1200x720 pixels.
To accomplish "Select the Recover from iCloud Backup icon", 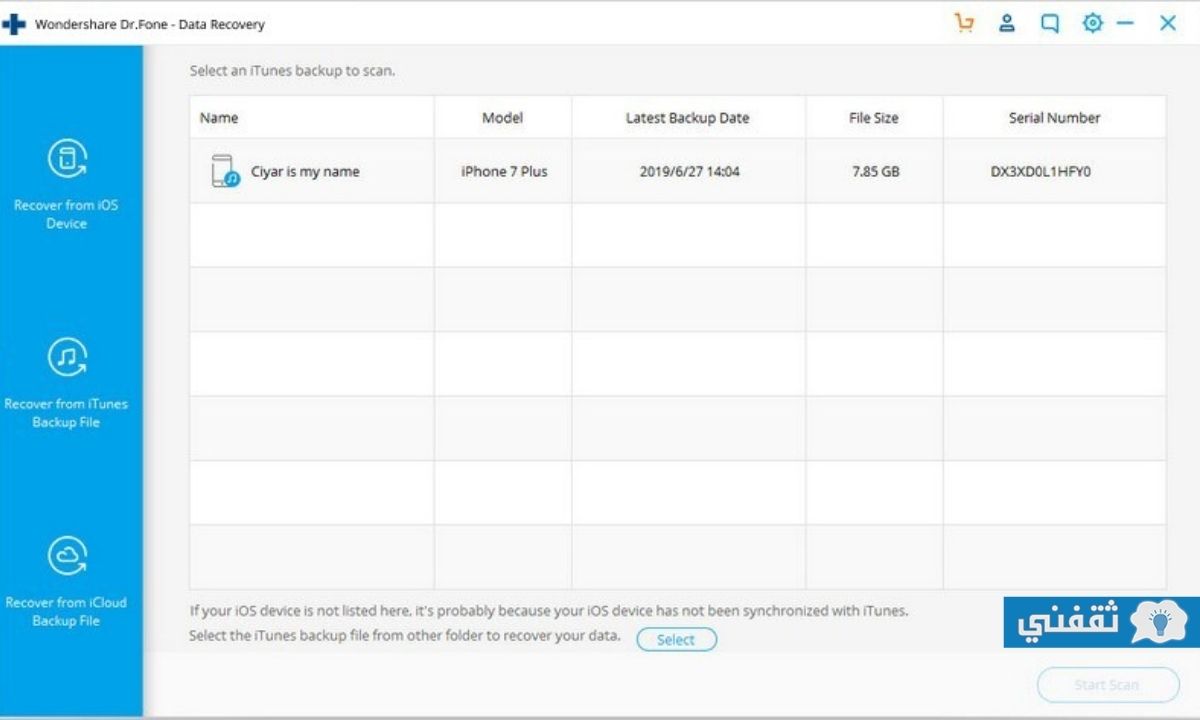I will click(x=67, y=556).
